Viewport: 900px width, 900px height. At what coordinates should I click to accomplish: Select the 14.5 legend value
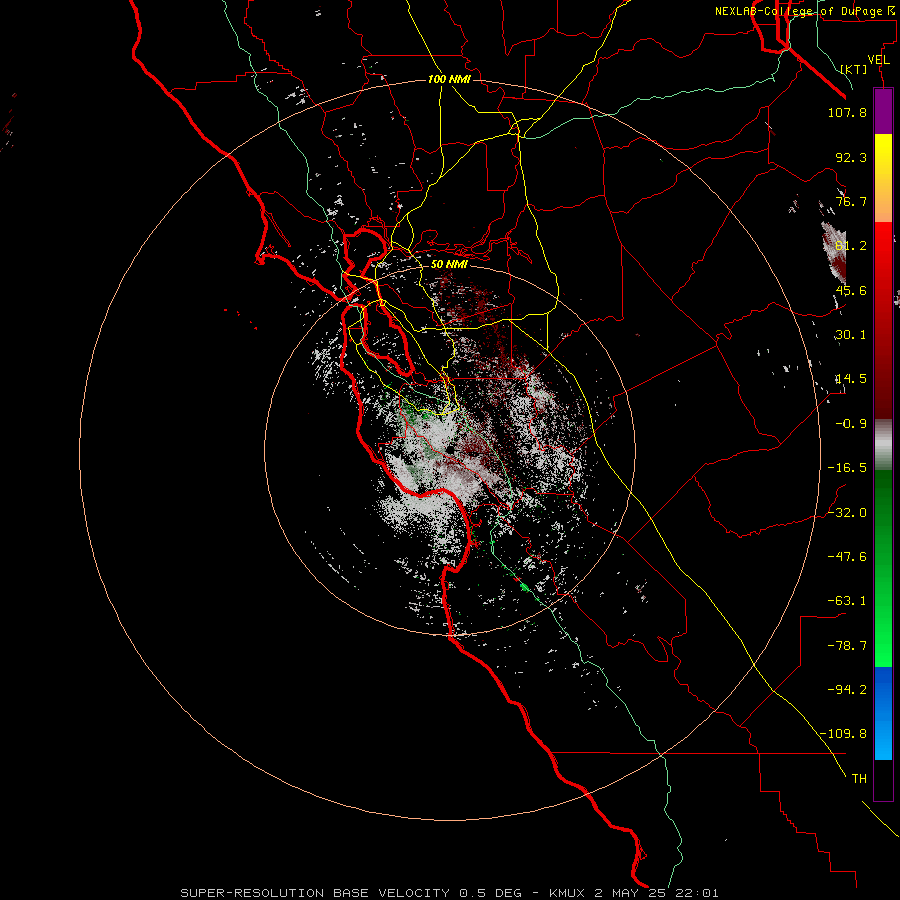pyautogui.click(x=851, y=379)
